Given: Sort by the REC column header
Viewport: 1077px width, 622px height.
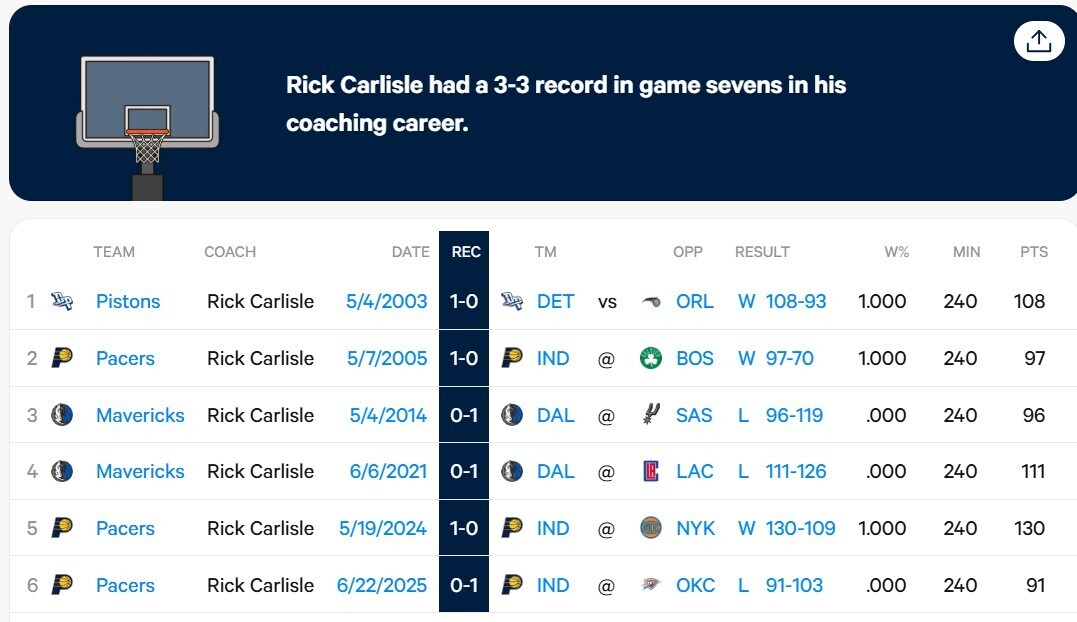Looking at the screenshot, I should pyautogui.click(x=465, y=252).
